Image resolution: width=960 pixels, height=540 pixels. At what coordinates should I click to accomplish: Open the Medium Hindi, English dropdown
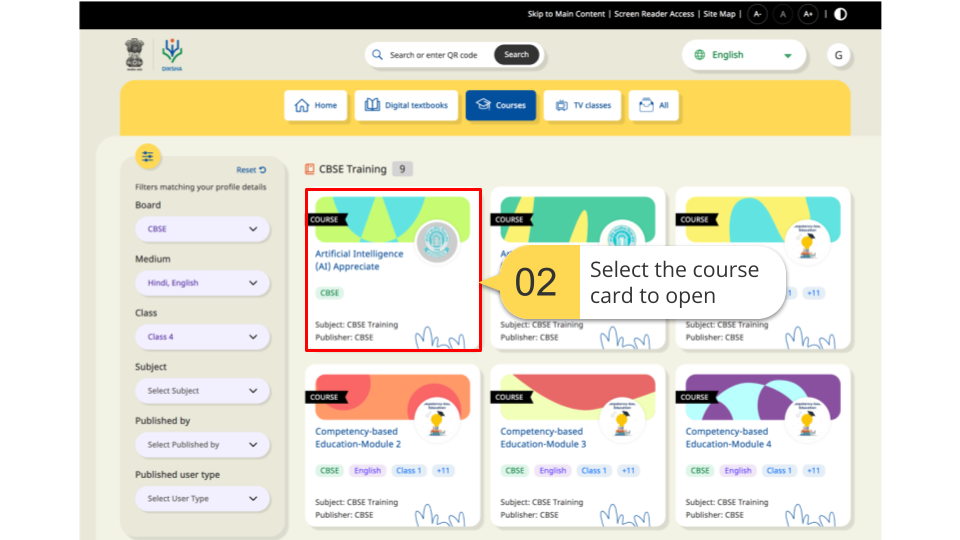click(202, 283)
